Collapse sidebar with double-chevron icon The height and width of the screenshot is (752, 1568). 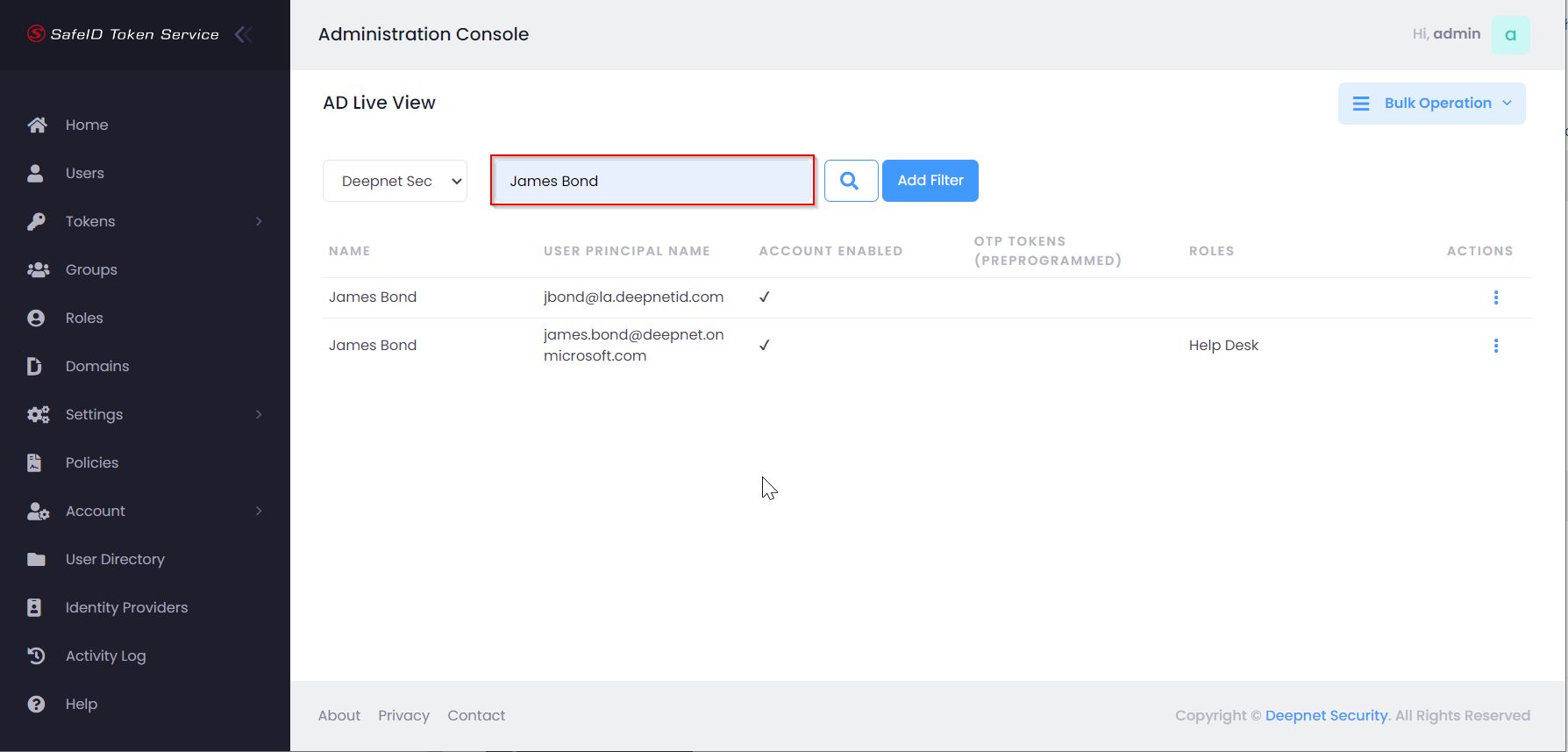(244, 34)
